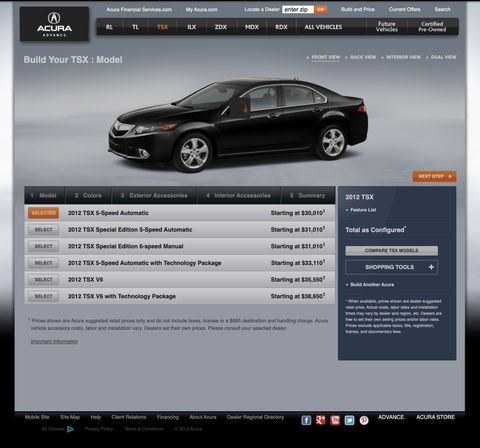
Task: Open the Feature List link
Action: tap(363, 210)
